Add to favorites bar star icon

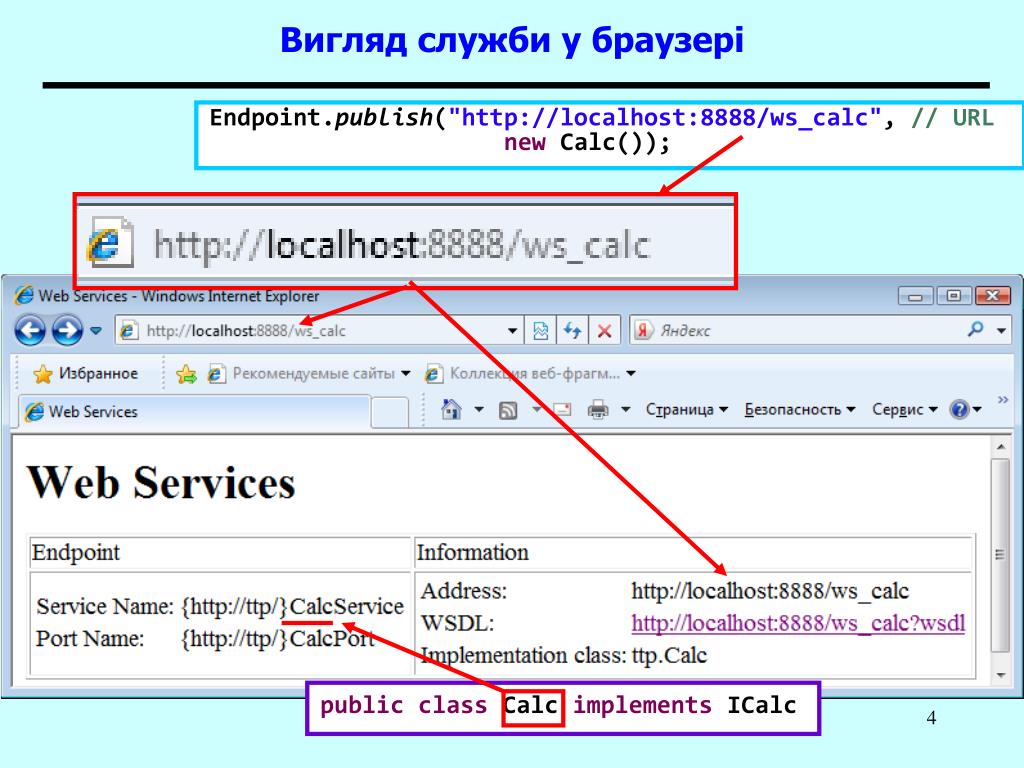tap(186, 374)
